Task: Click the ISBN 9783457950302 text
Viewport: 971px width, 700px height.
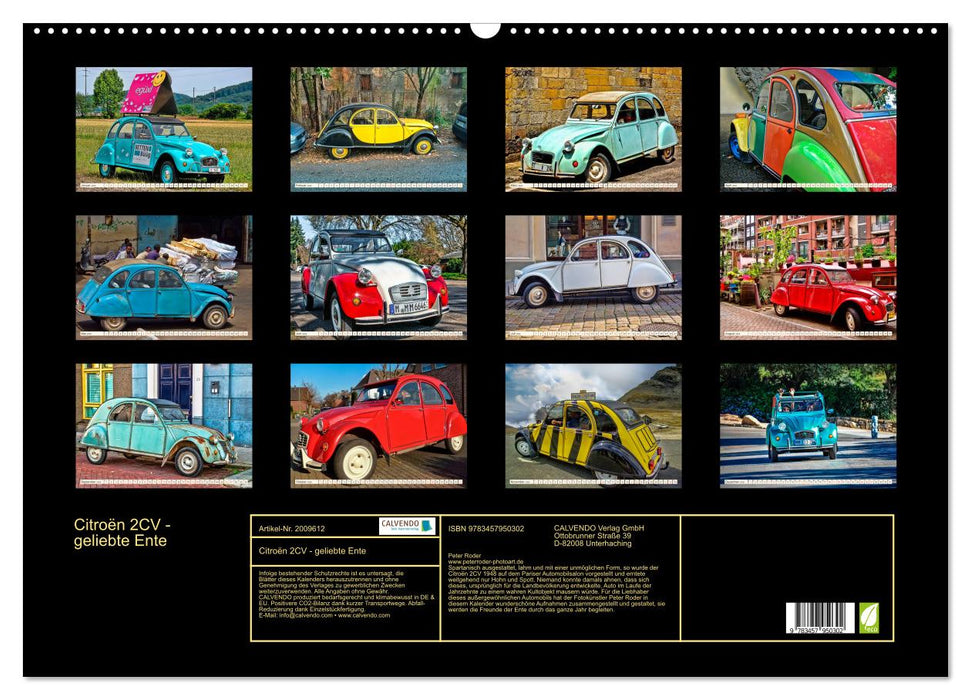Action: [x=484, y=529]
